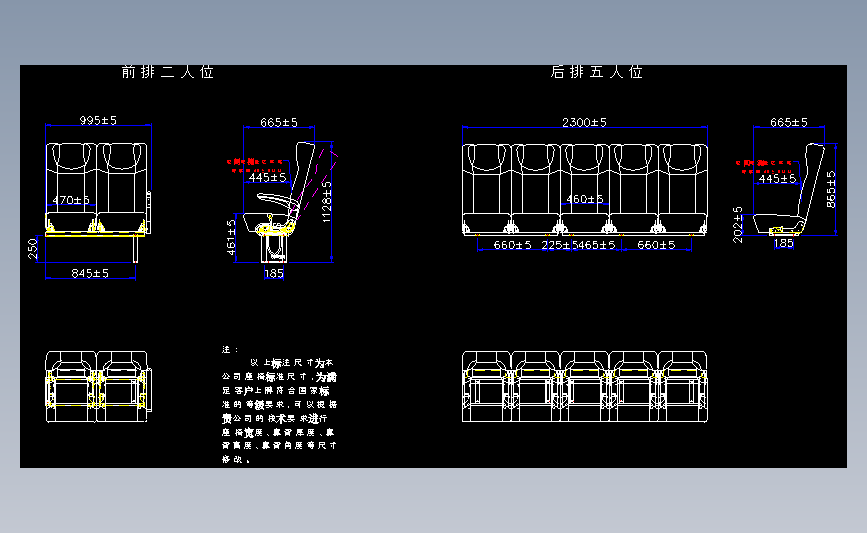This screenshot has height=533, width=867.
Task: Click the 660±5 right of 465±5
Action: pyautogui.click(x=656, y=245)
